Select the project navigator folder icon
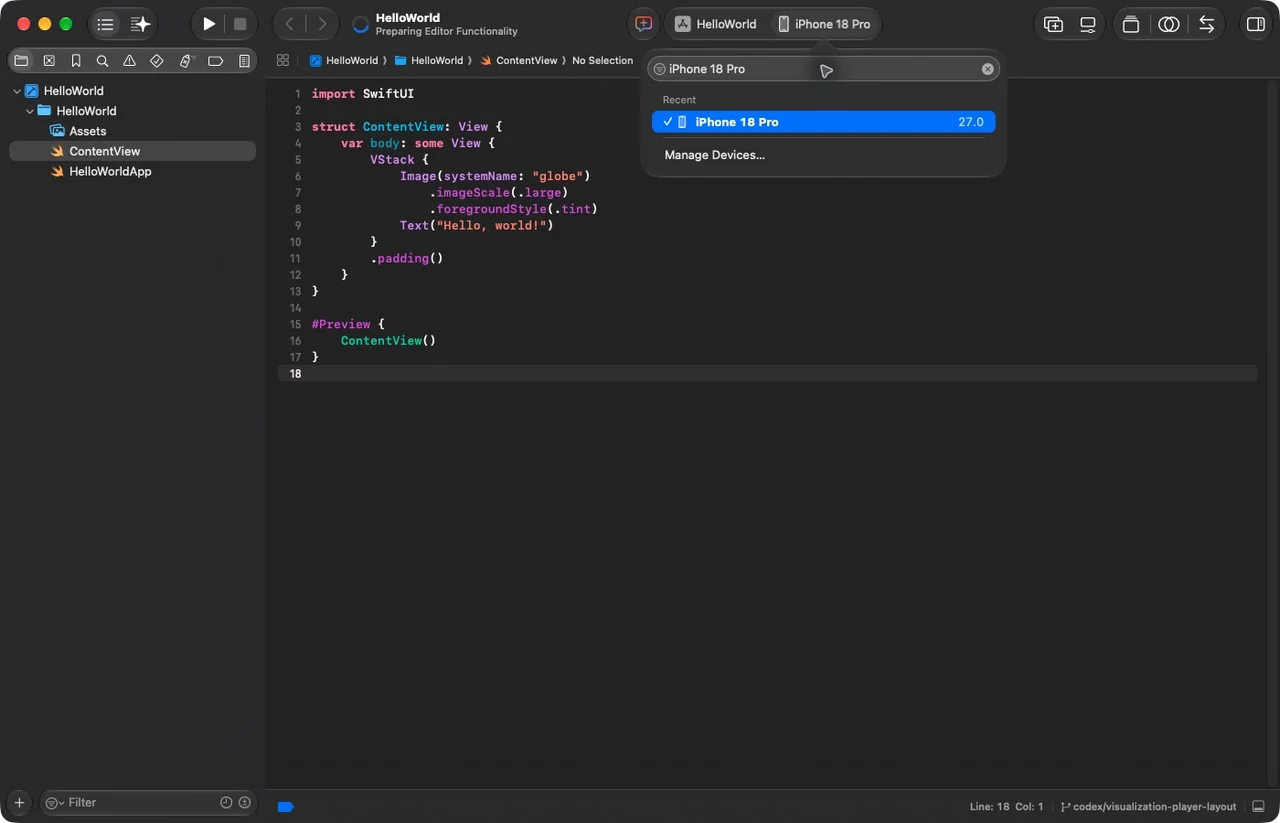 [21, 61]
